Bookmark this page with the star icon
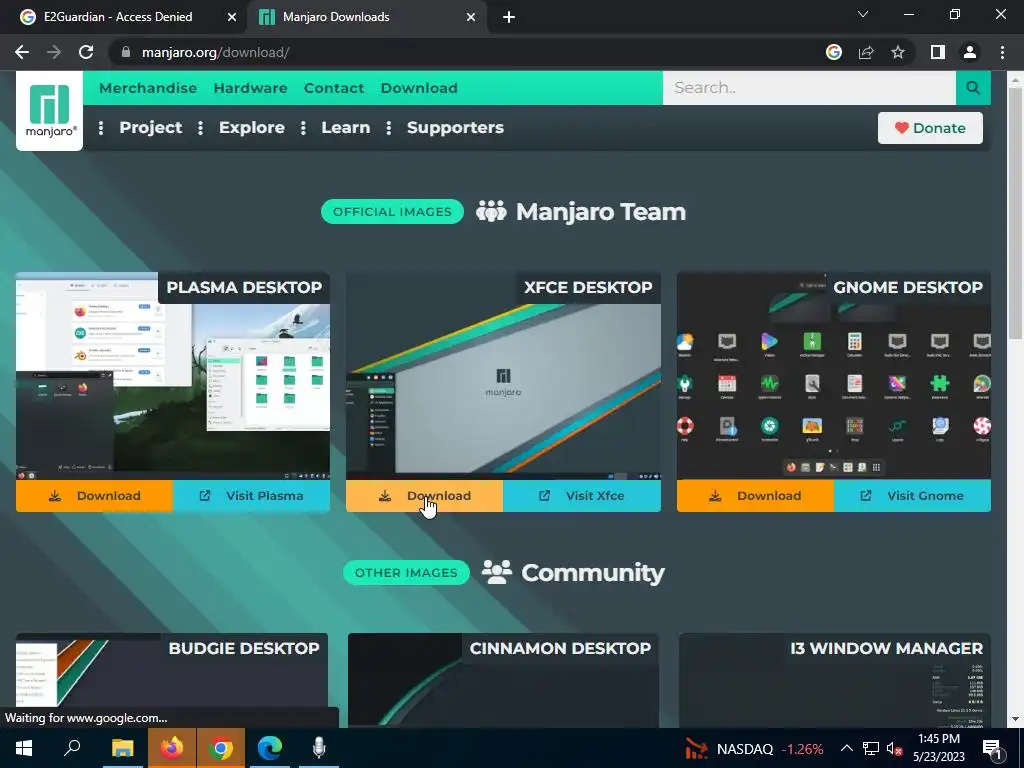Screen dimensions: 1024x768 (x=898, y=52)
